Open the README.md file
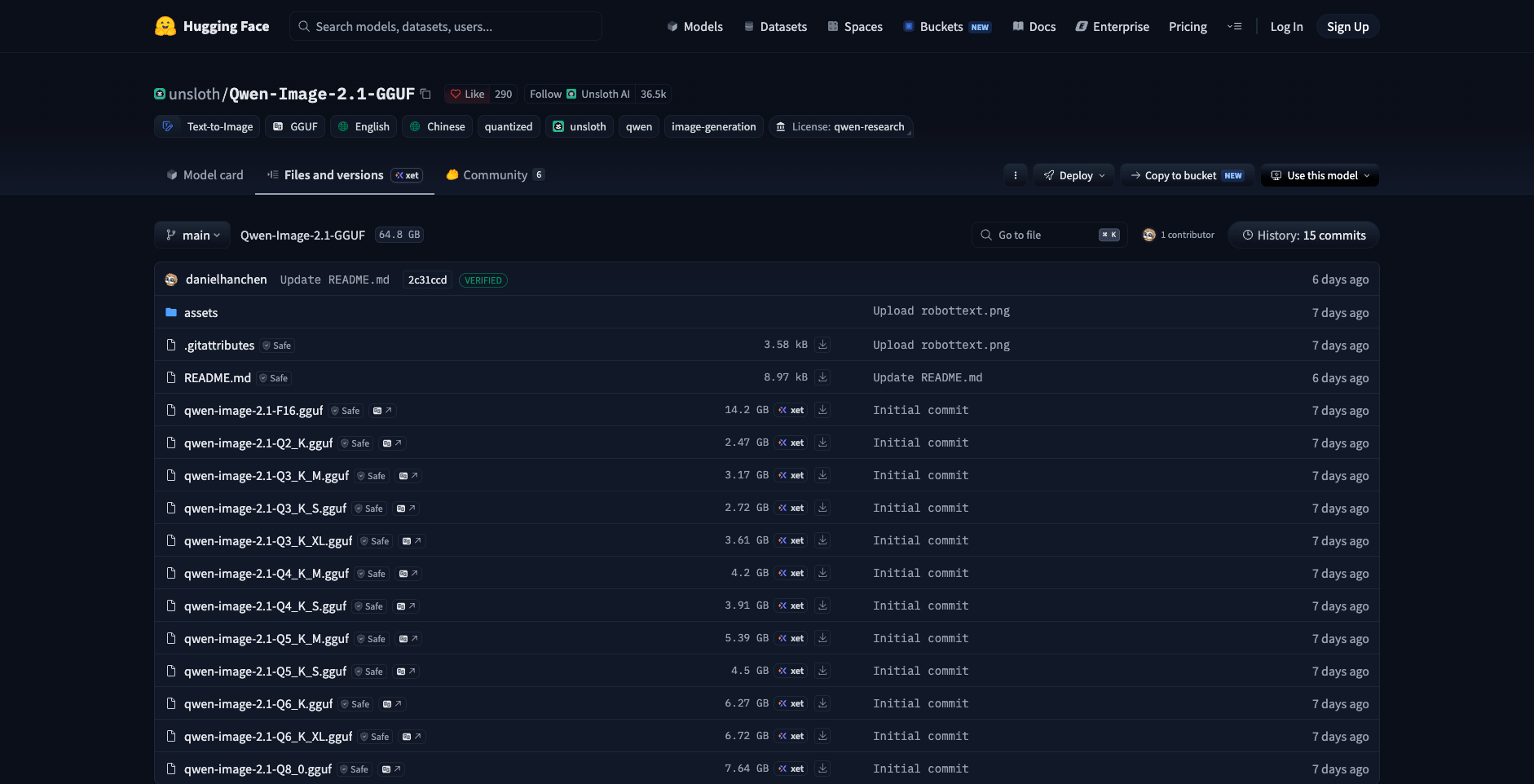 coord(218,378)
